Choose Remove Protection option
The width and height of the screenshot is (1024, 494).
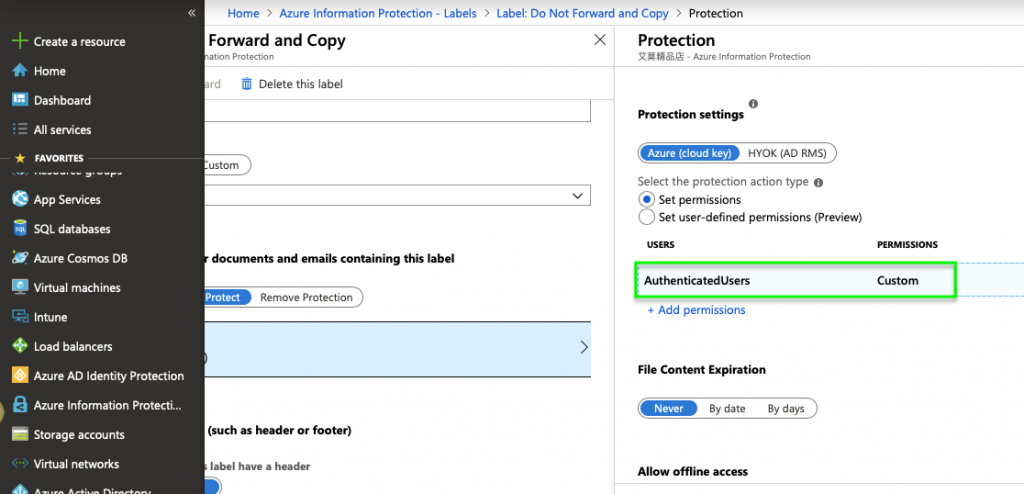(x=306, y=297)
